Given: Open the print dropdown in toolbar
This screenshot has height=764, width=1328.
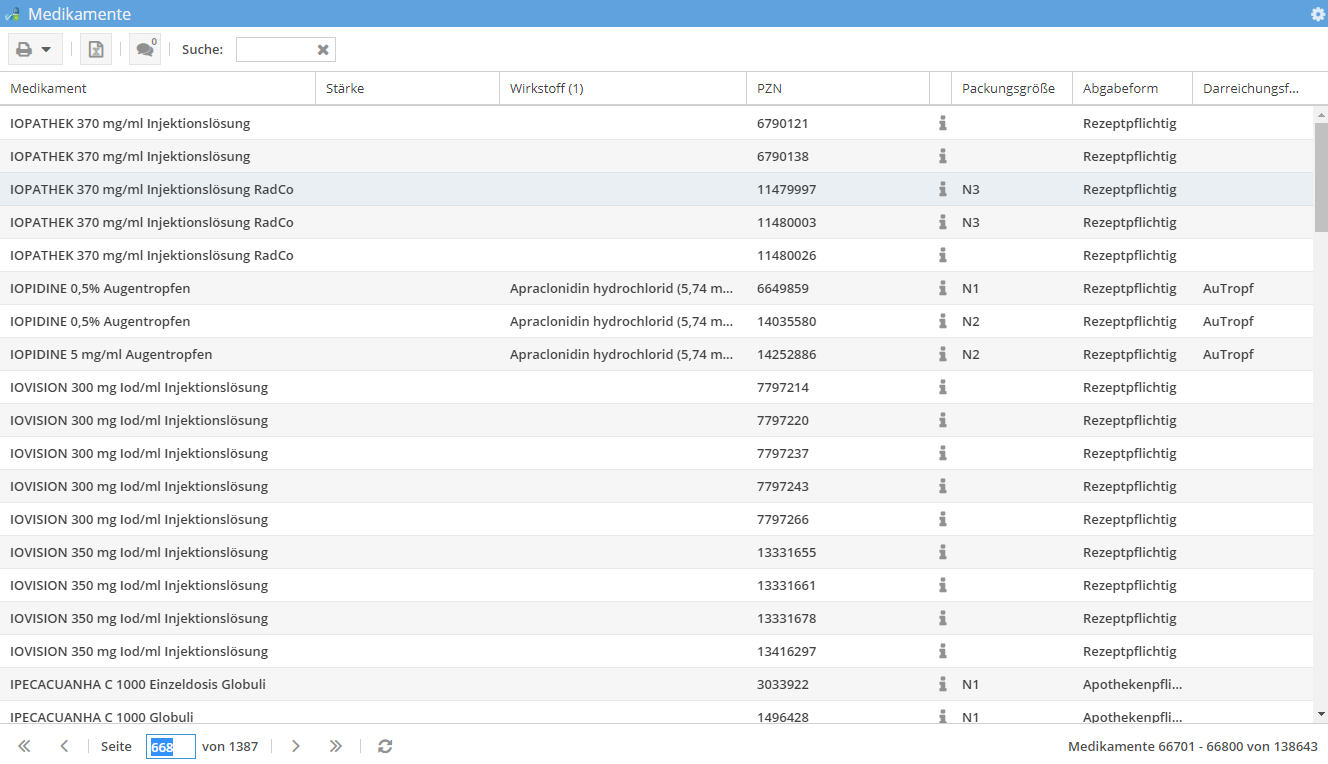Looking at the screenshot, I should [35, 49].
